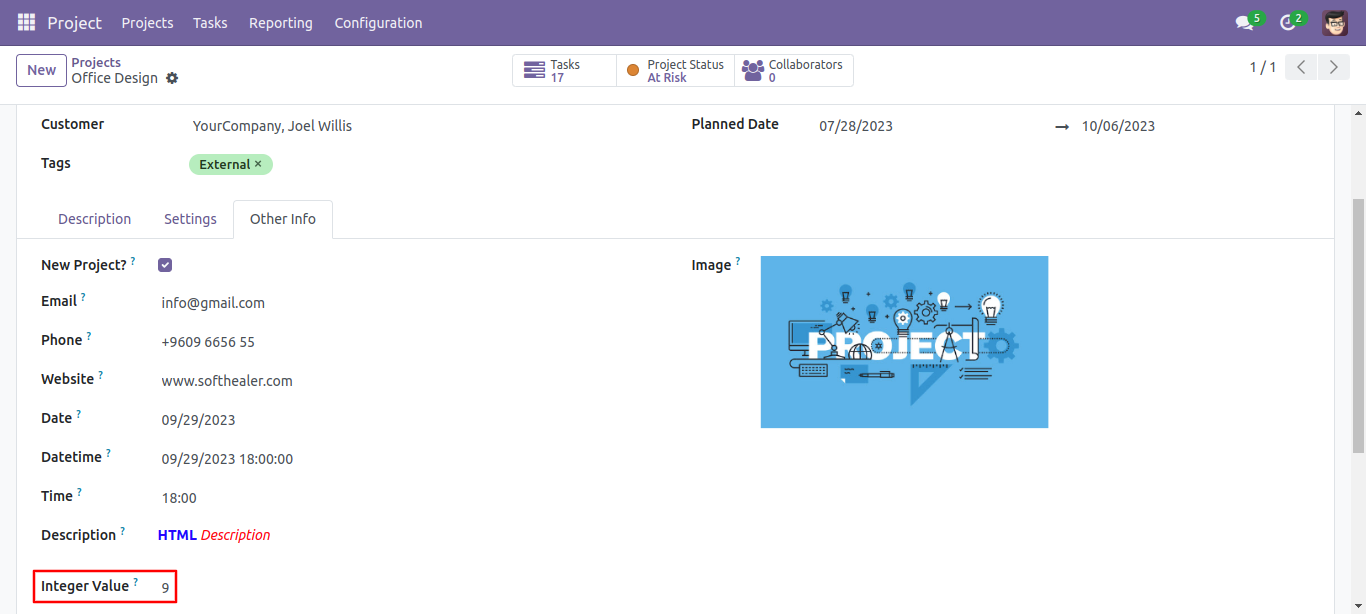Click the New button
Viewport: 1366px width, 614px height.
point(41,70)
